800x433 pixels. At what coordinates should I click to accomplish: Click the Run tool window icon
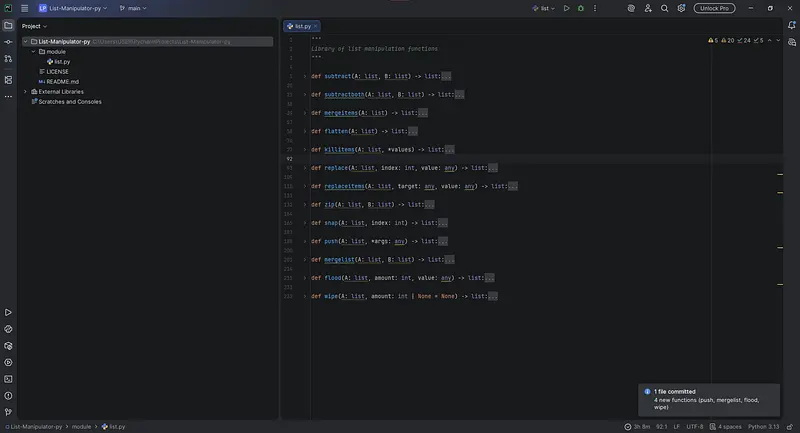pos(8,313)
